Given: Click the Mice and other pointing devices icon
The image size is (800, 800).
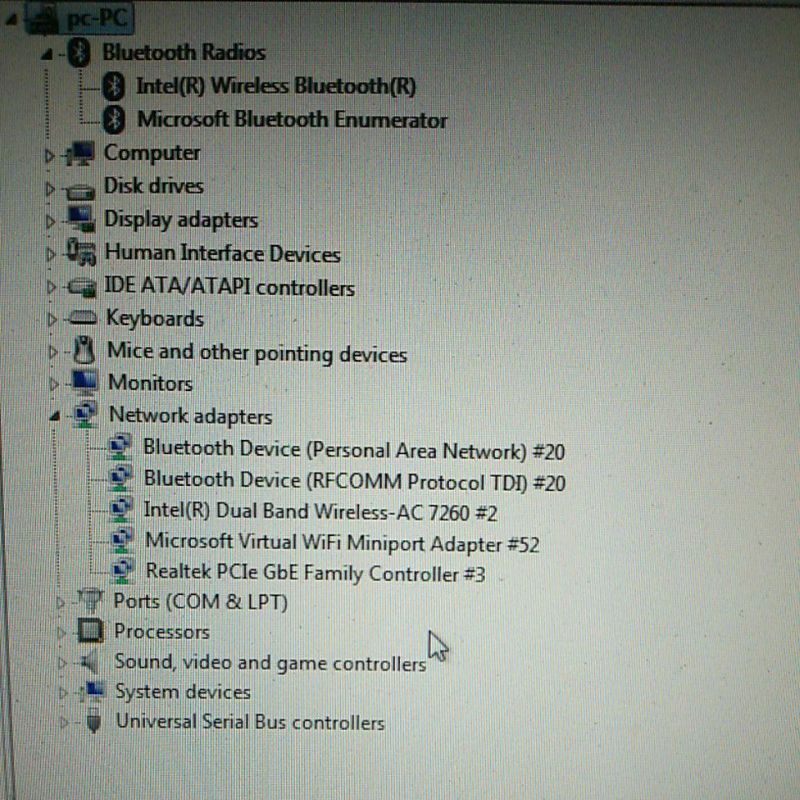Looking at the screenshot, I should (x=85, y=349).
